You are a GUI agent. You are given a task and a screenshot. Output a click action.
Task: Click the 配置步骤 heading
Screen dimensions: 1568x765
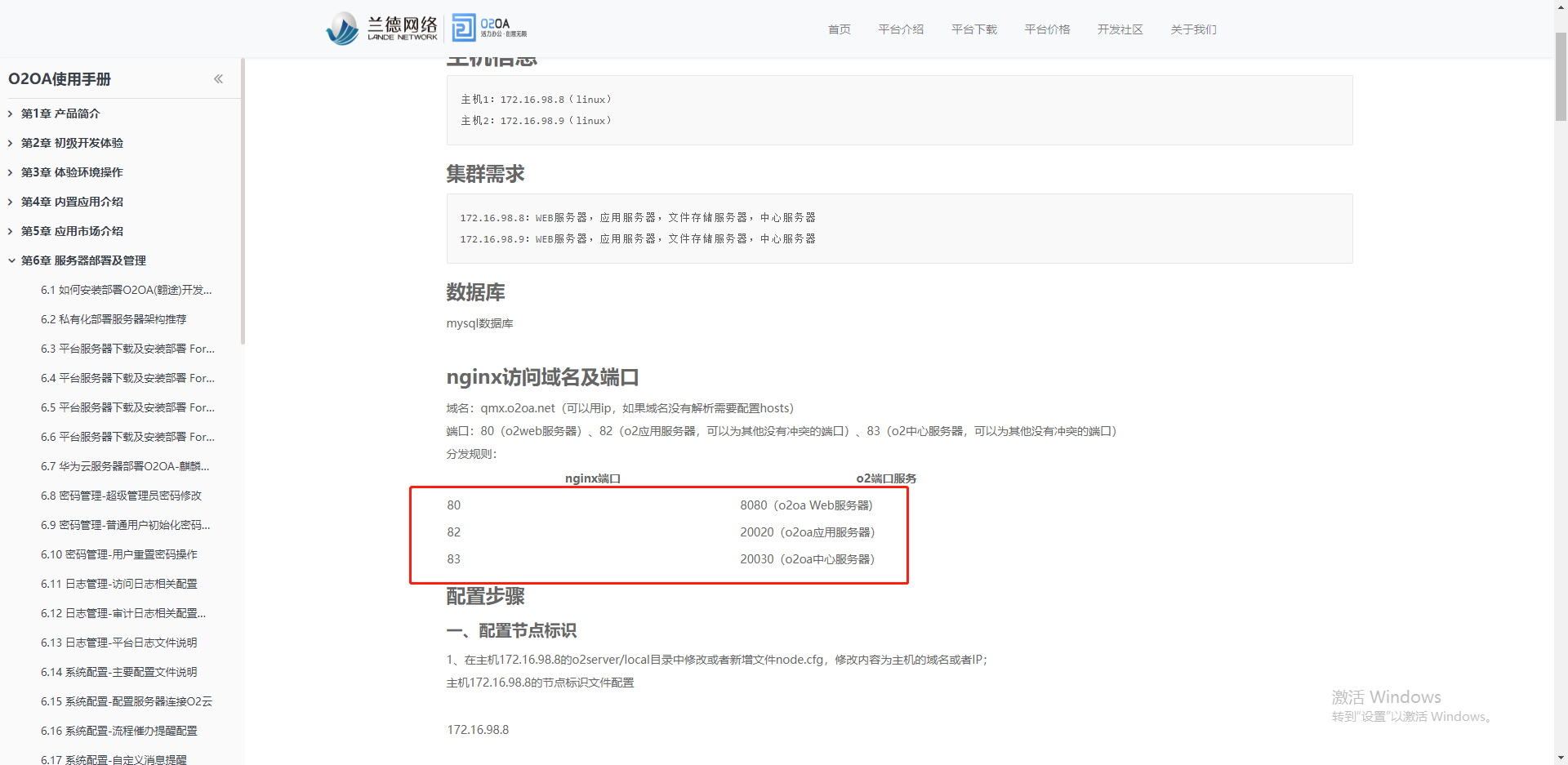[x=485, y=596]
